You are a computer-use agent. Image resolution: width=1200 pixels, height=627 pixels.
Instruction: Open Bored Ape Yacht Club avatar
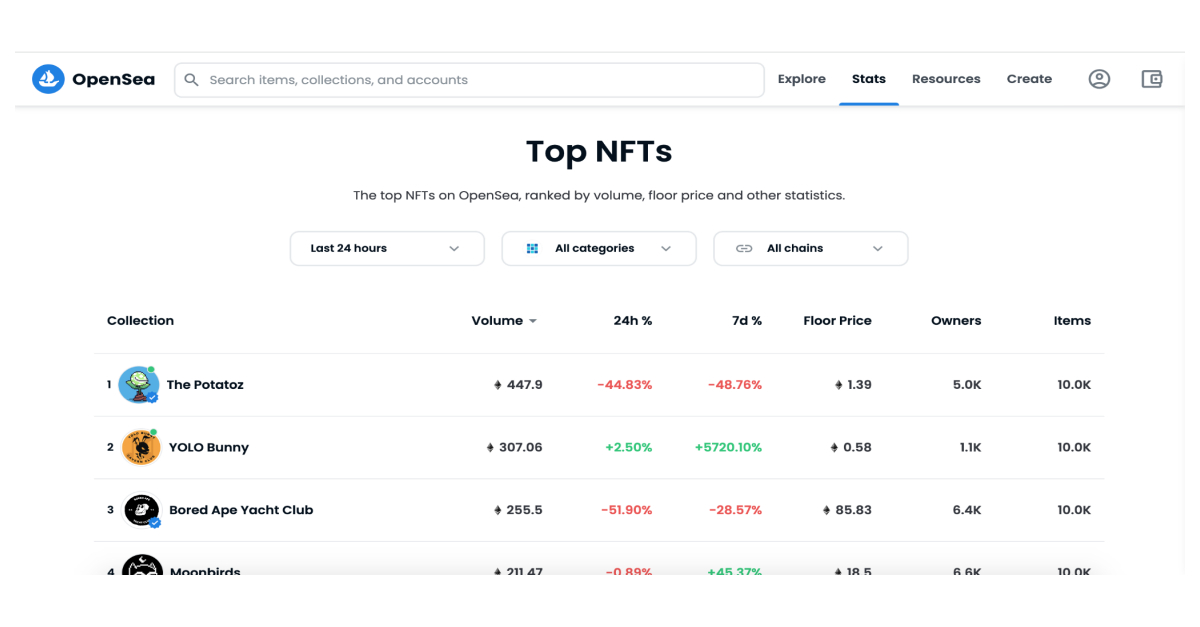(141, 510)
